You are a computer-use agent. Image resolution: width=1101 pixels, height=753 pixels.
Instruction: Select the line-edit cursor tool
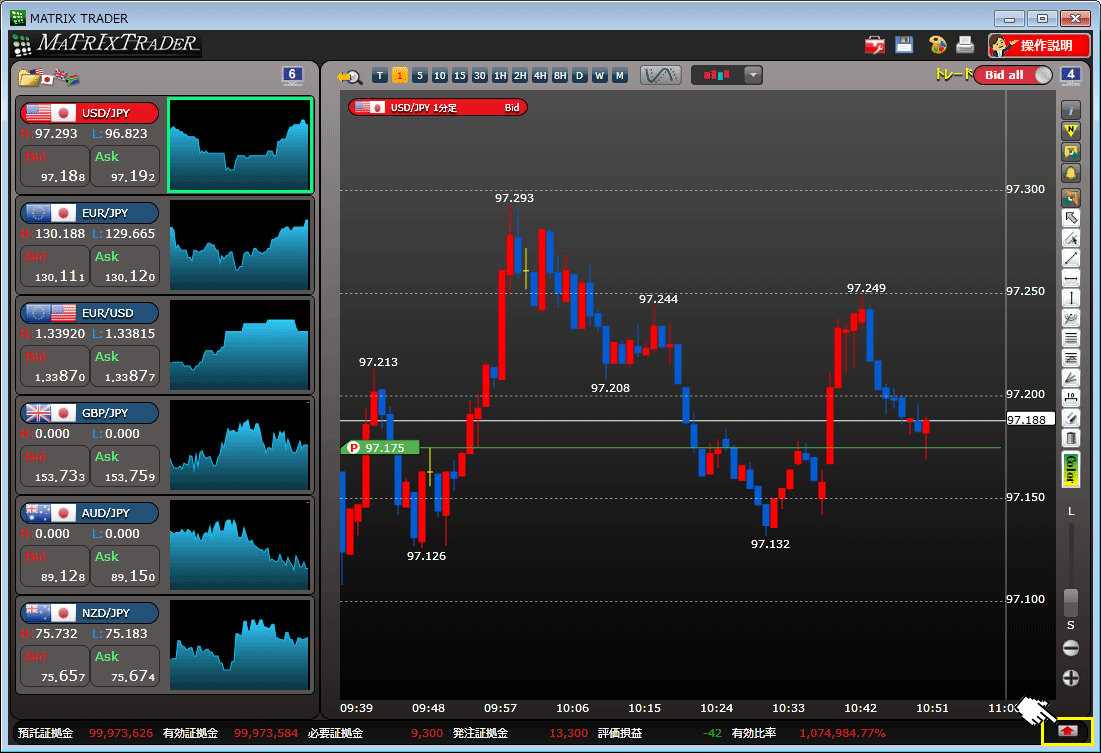coord(1070,238)
